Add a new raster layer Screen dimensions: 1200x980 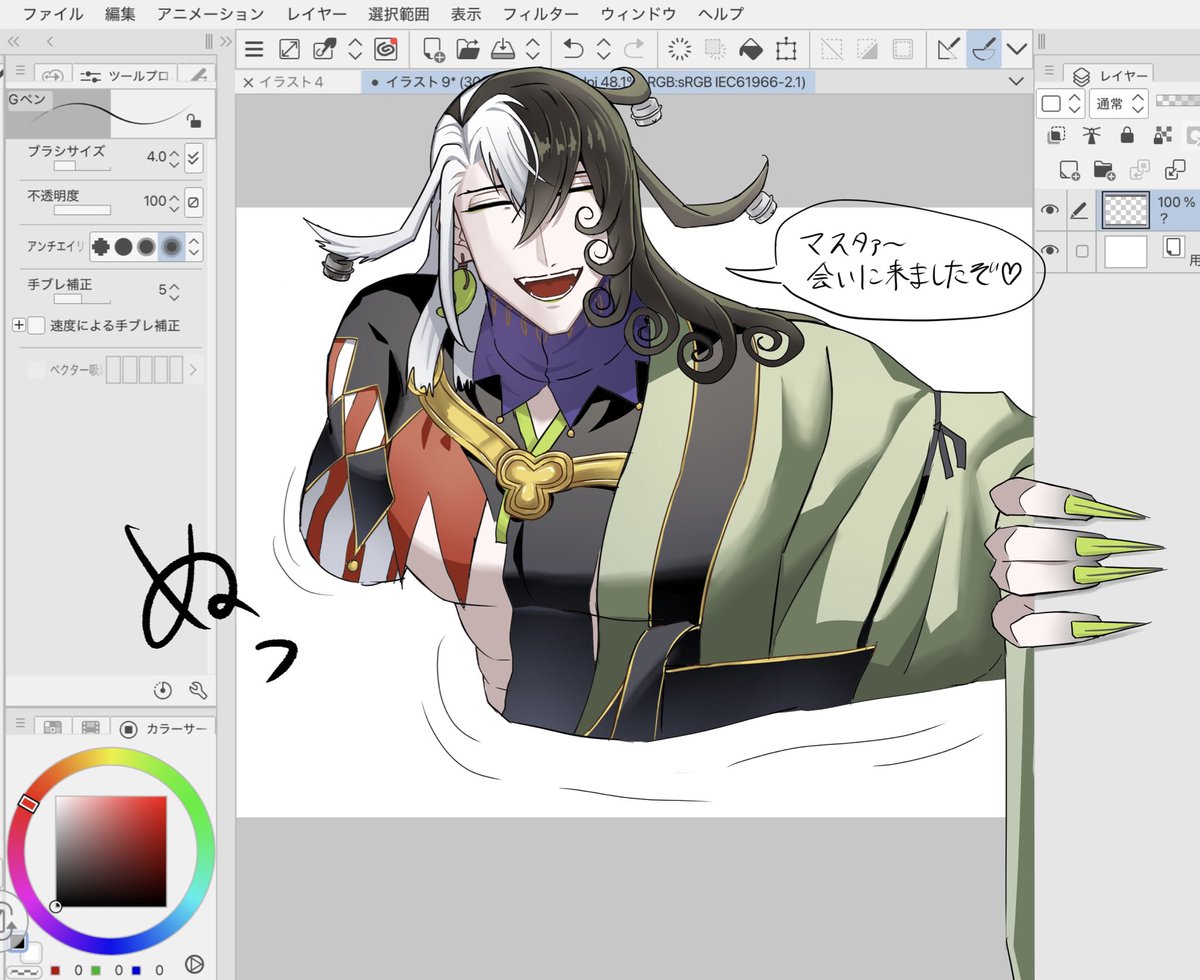1068,169
